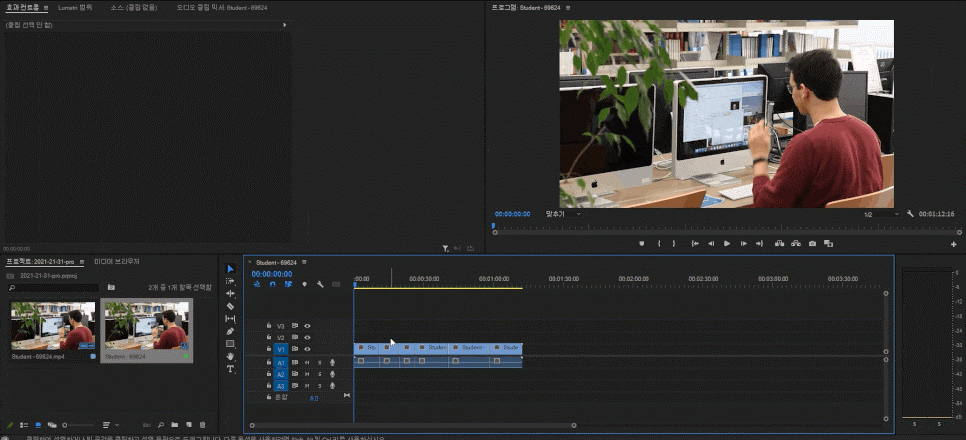Click the timeline wrench settings icon
This screenshot has width=966, height=440.
(x=320, y=284)
